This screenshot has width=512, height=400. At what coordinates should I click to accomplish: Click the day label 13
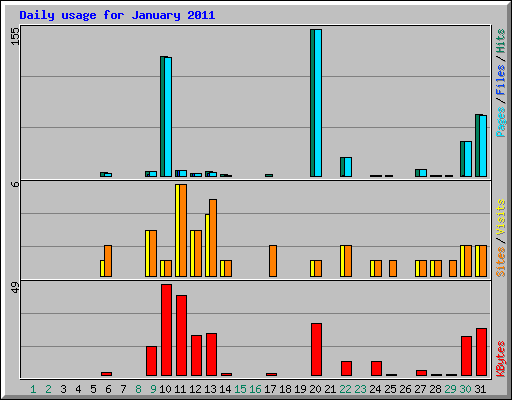click(x=210, y=389)
